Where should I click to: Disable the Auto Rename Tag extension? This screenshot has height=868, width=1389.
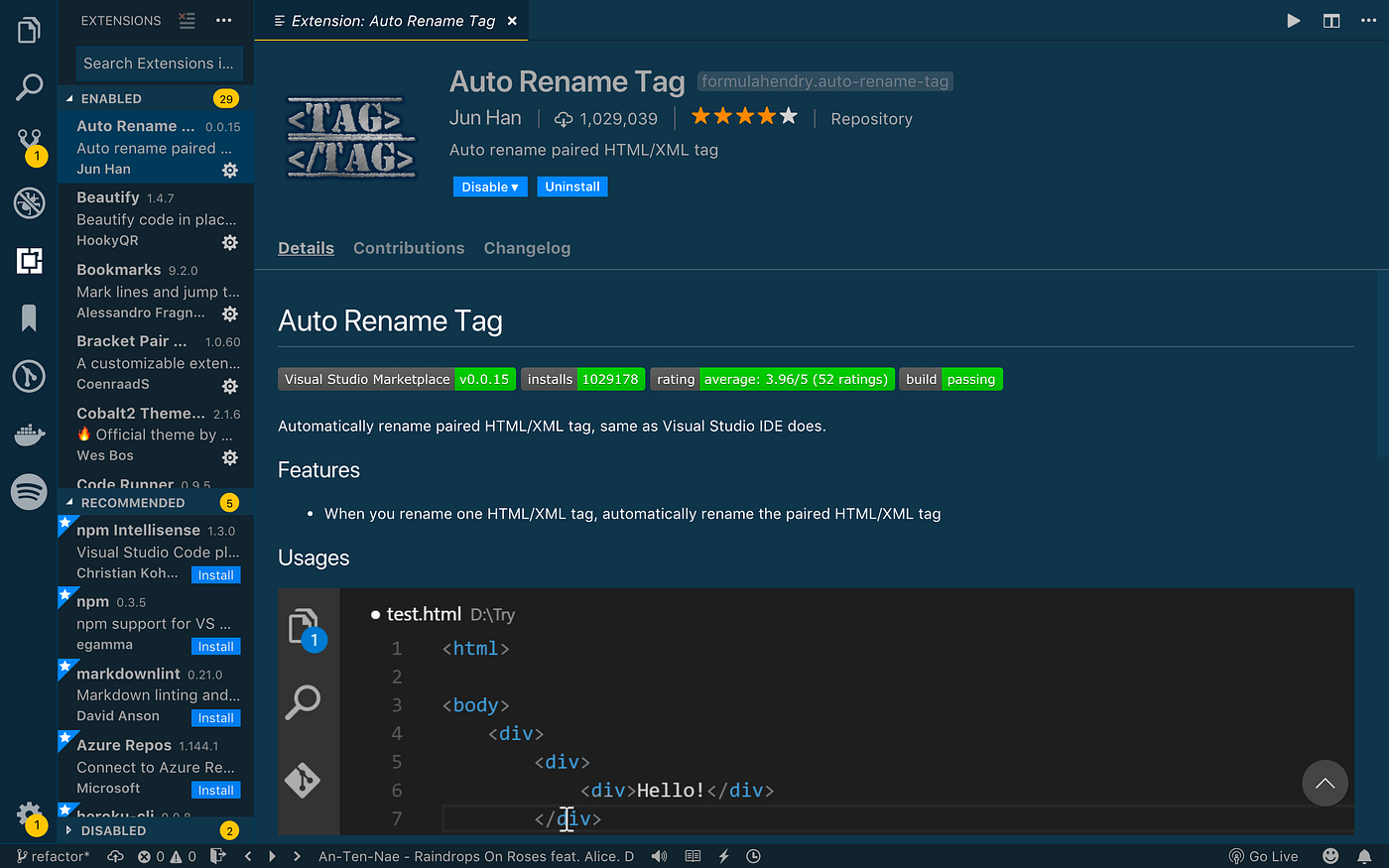pyautogui.click(x=483, y=186)
